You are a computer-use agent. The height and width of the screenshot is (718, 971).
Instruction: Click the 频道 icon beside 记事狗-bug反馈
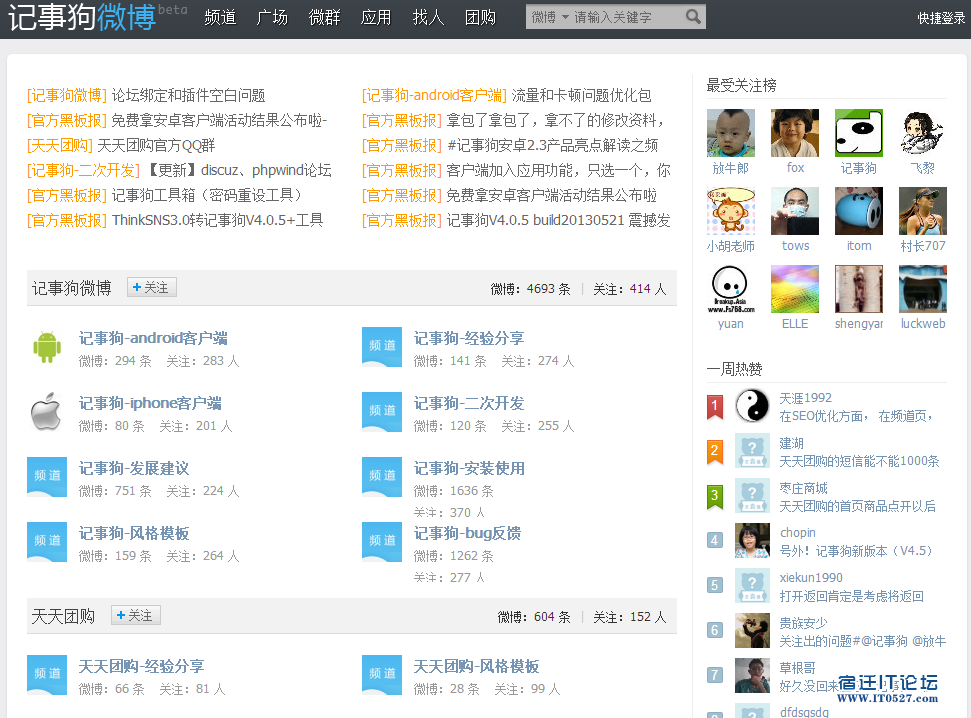382,542
